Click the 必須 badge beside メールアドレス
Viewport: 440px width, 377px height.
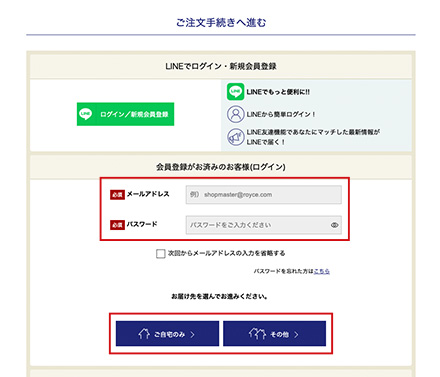tap(117, 195)
